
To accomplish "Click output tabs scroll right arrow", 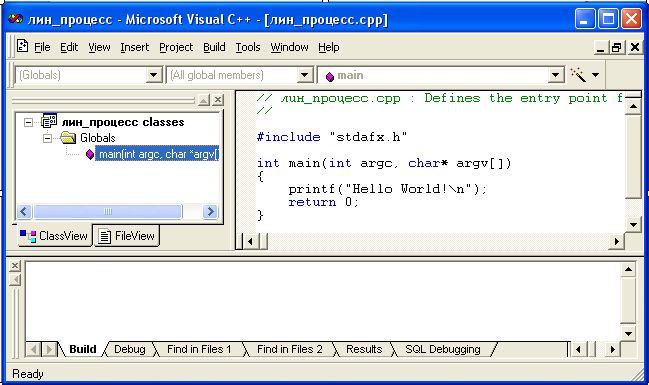I will (49, 349).
